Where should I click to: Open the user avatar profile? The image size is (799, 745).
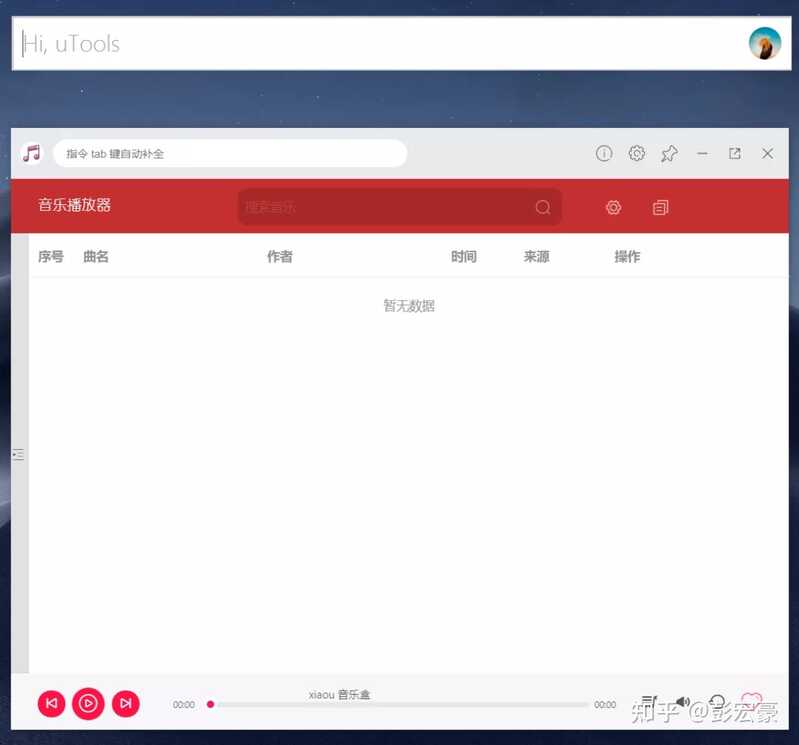[x=765, y=44]
